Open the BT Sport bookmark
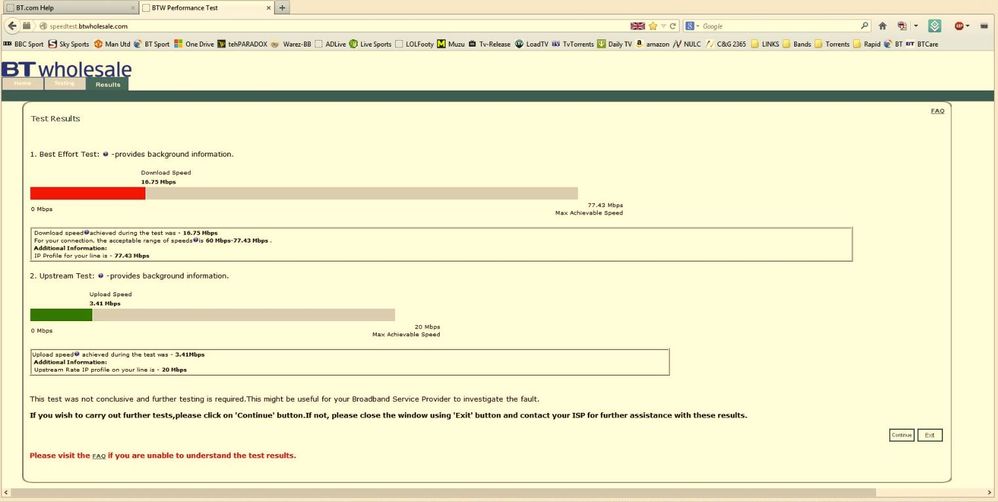The height and width of the screenshot is (502, 998). click(151, 44)
